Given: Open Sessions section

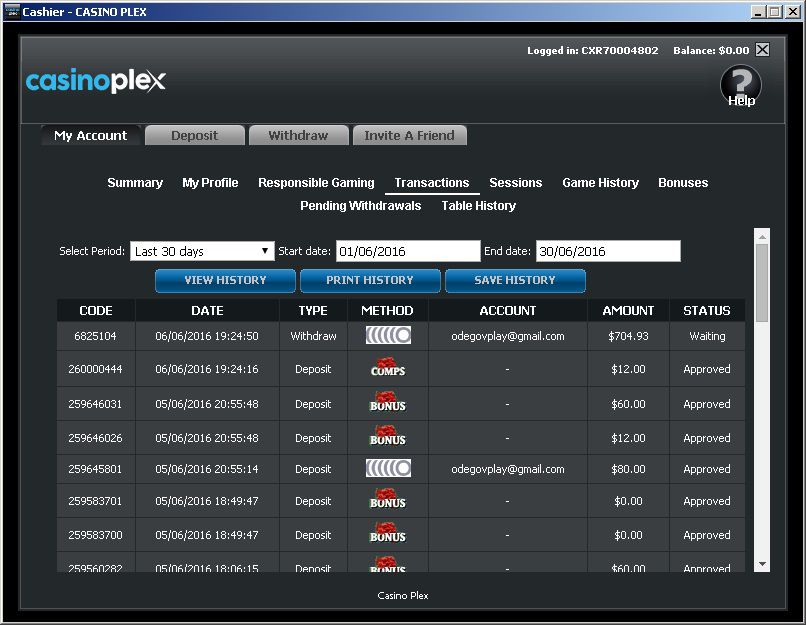Looking at the screenshot, I should (x=516, y=183).
